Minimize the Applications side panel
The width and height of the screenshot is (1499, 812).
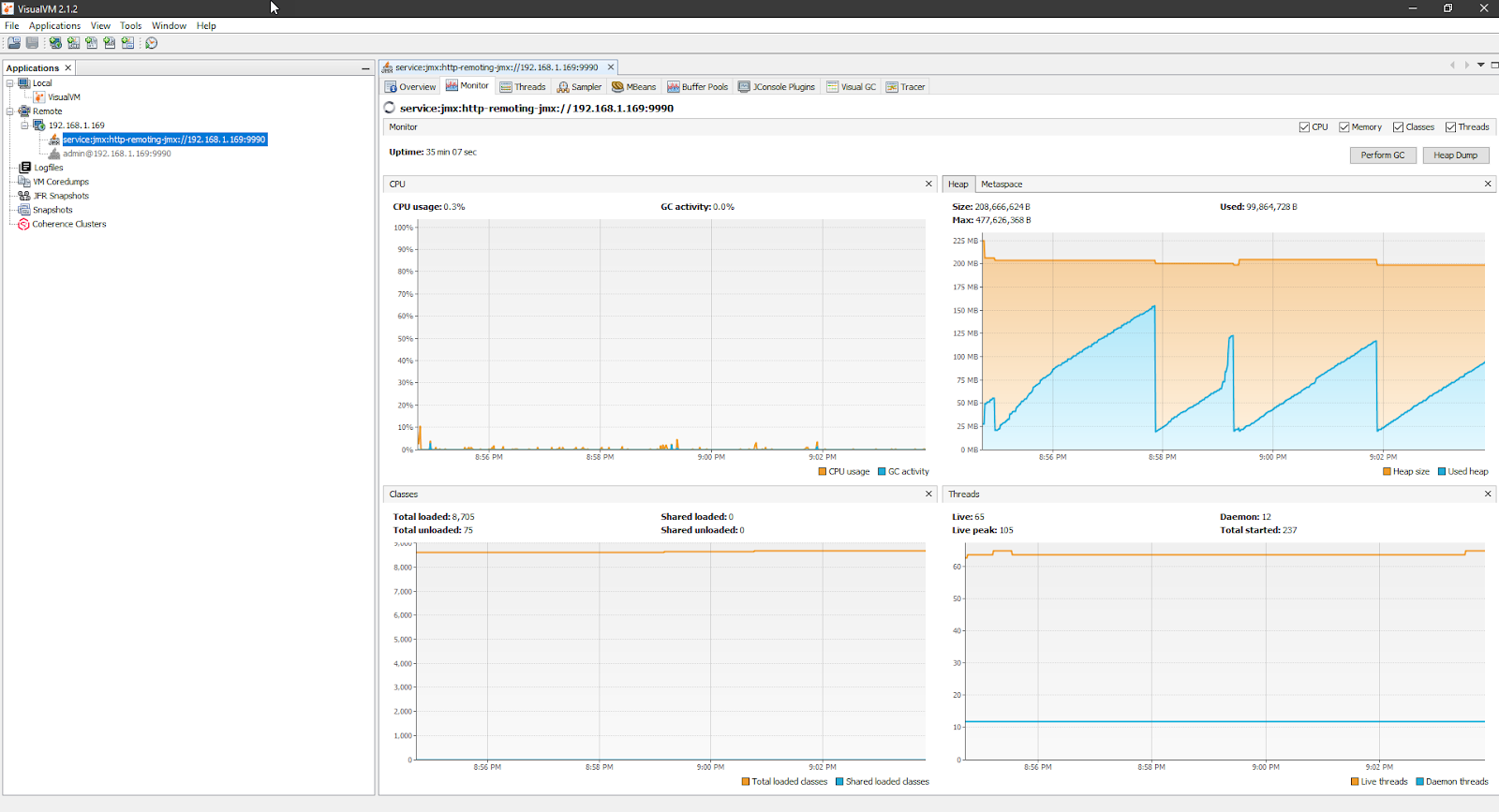point(365,68)
